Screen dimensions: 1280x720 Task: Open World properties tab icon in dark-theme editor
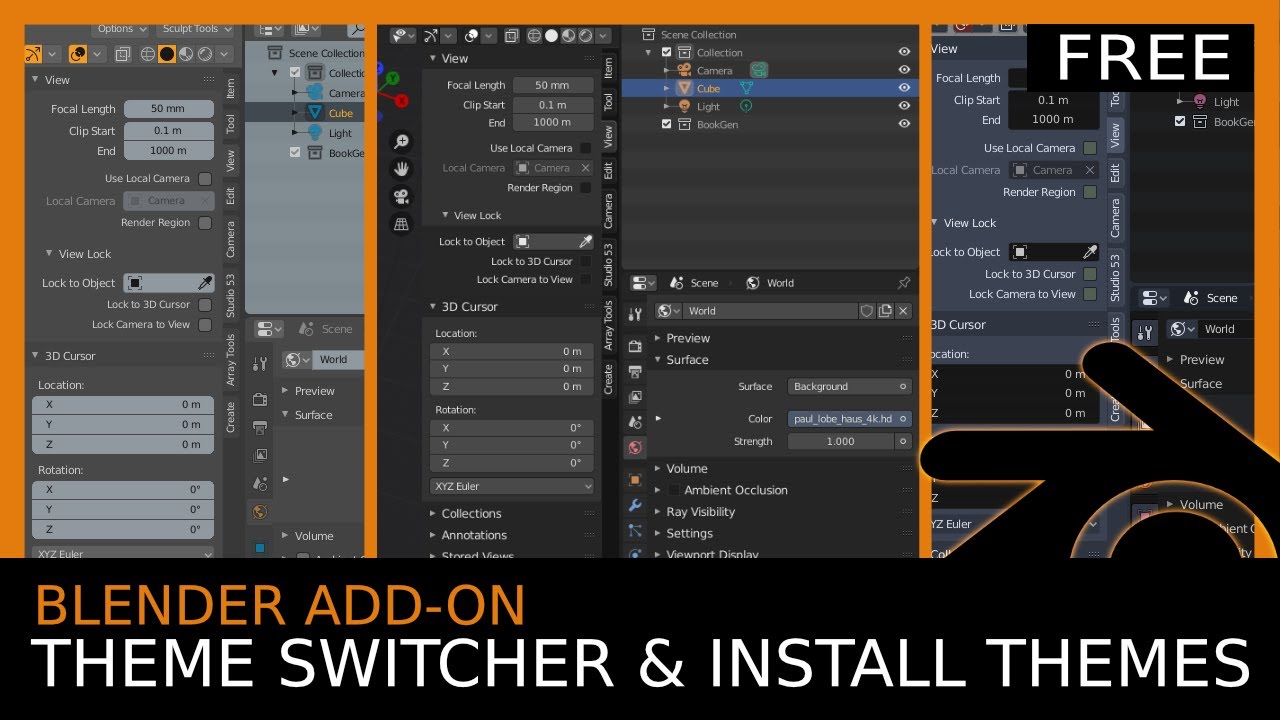635,448
